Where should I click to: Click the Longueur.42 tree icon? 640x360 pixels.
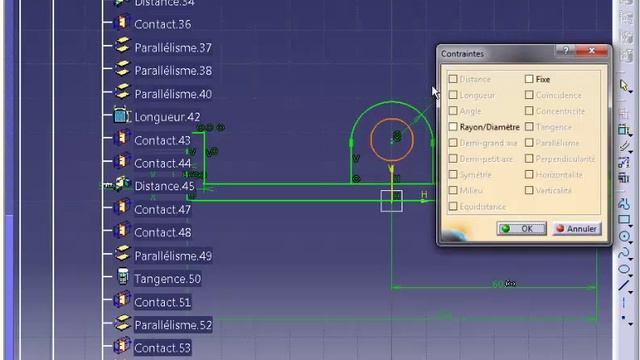click(x=122, y=116)
